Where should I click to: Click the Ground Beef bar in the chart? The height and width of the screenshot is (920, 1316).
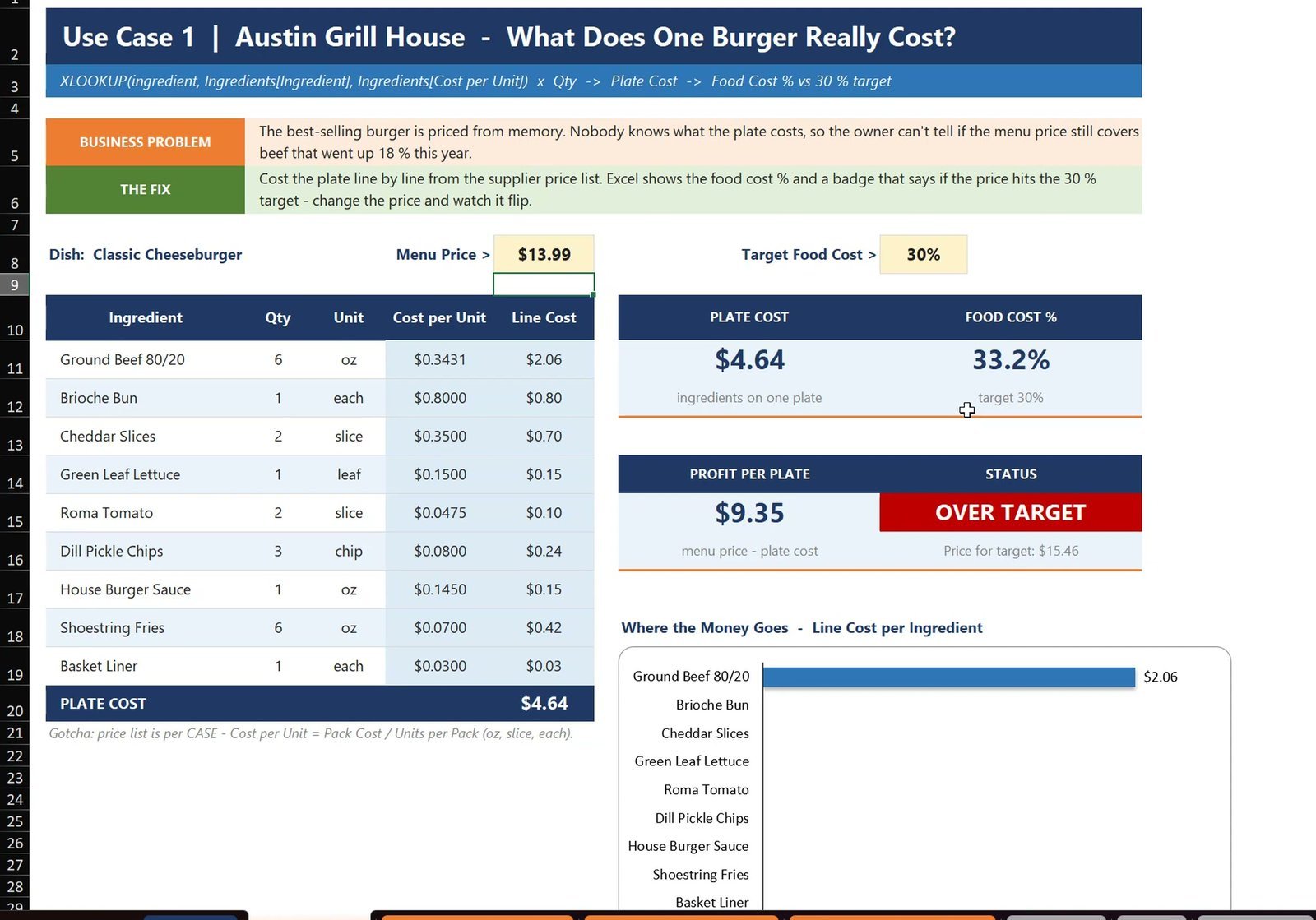tap(948, 677)
